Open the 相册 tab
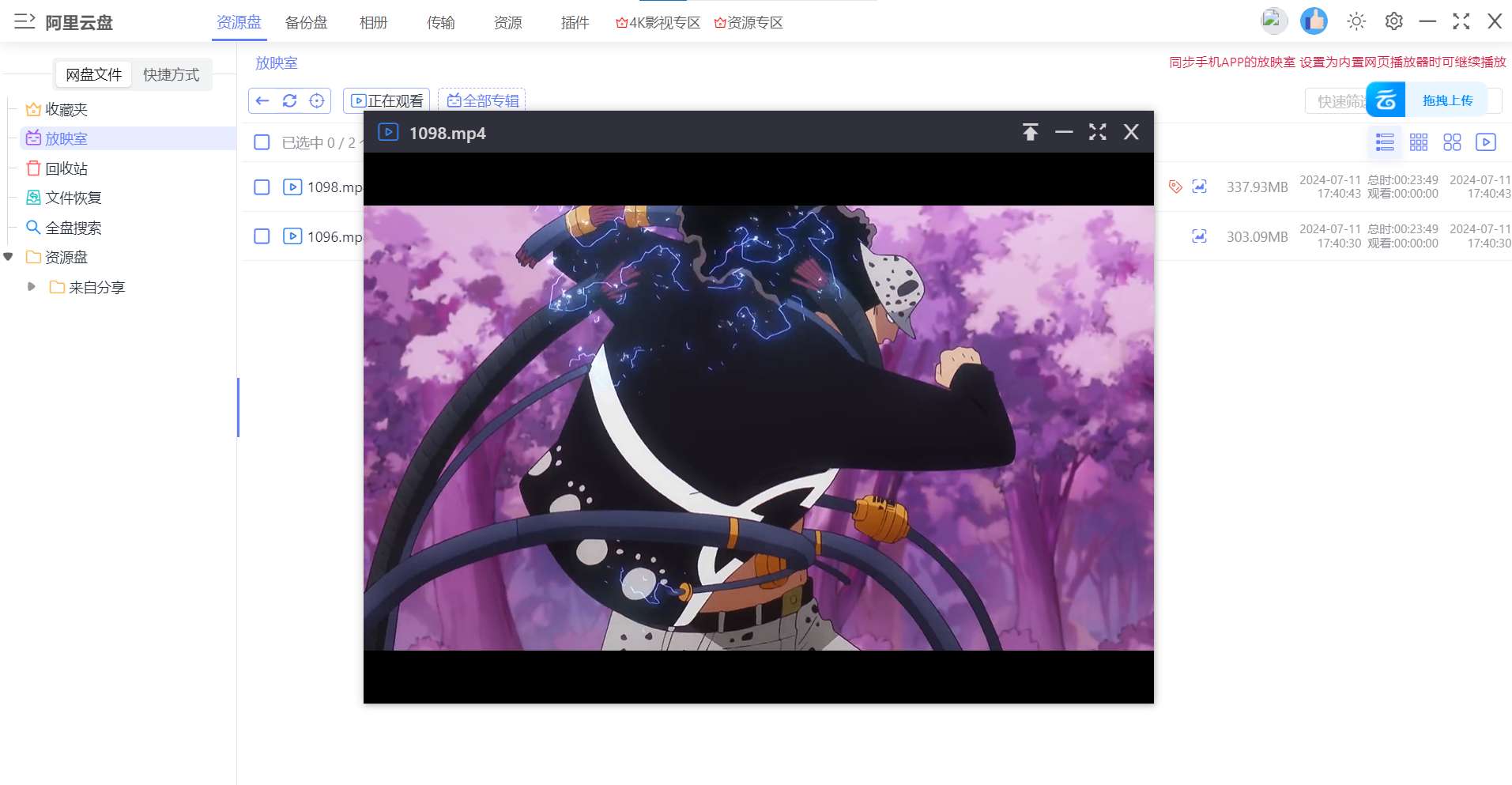The height and width of the screenshot is (785, 1512). (373, 22)
